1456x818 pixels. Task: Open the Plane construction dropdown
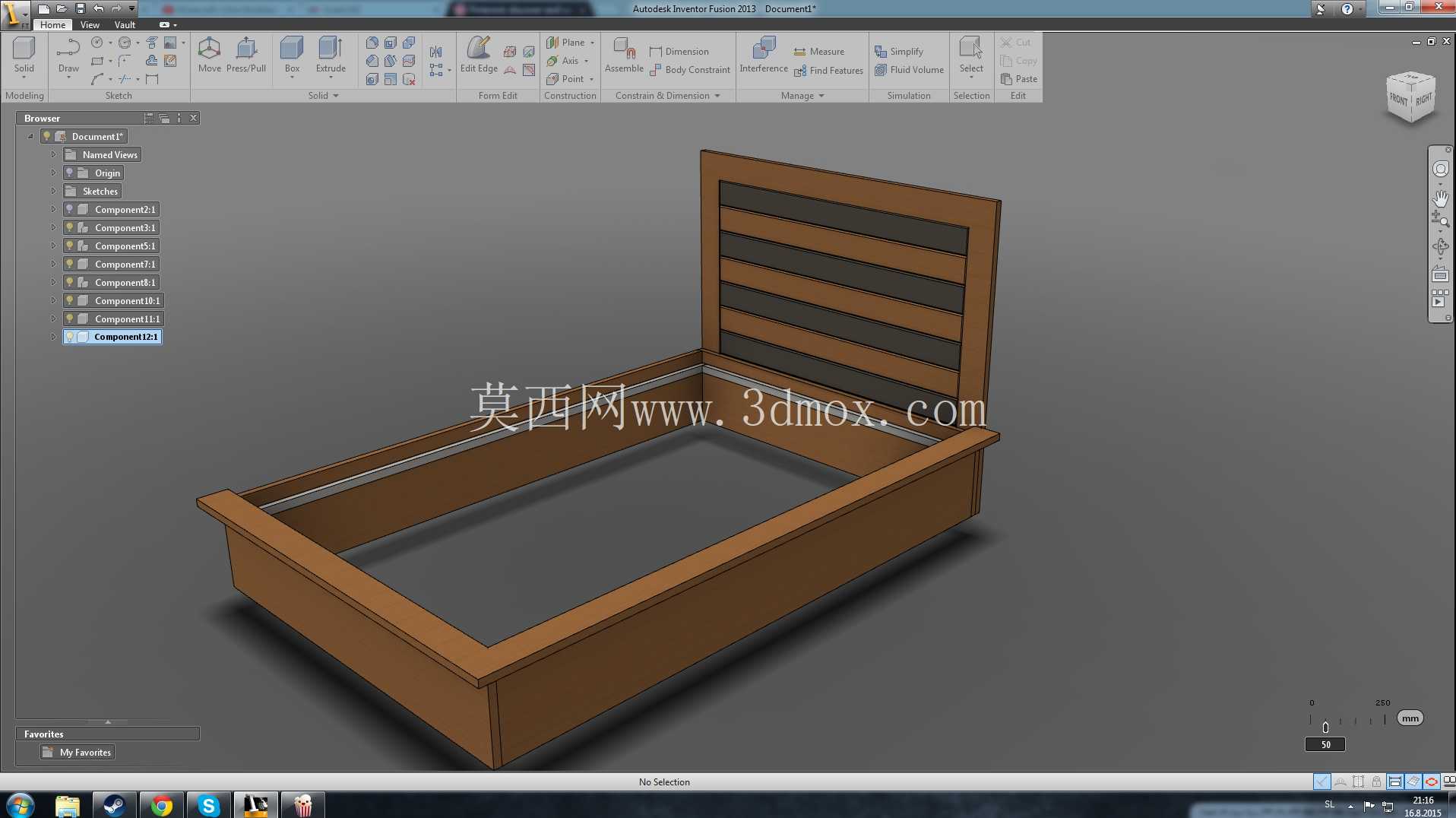[593, 43]
